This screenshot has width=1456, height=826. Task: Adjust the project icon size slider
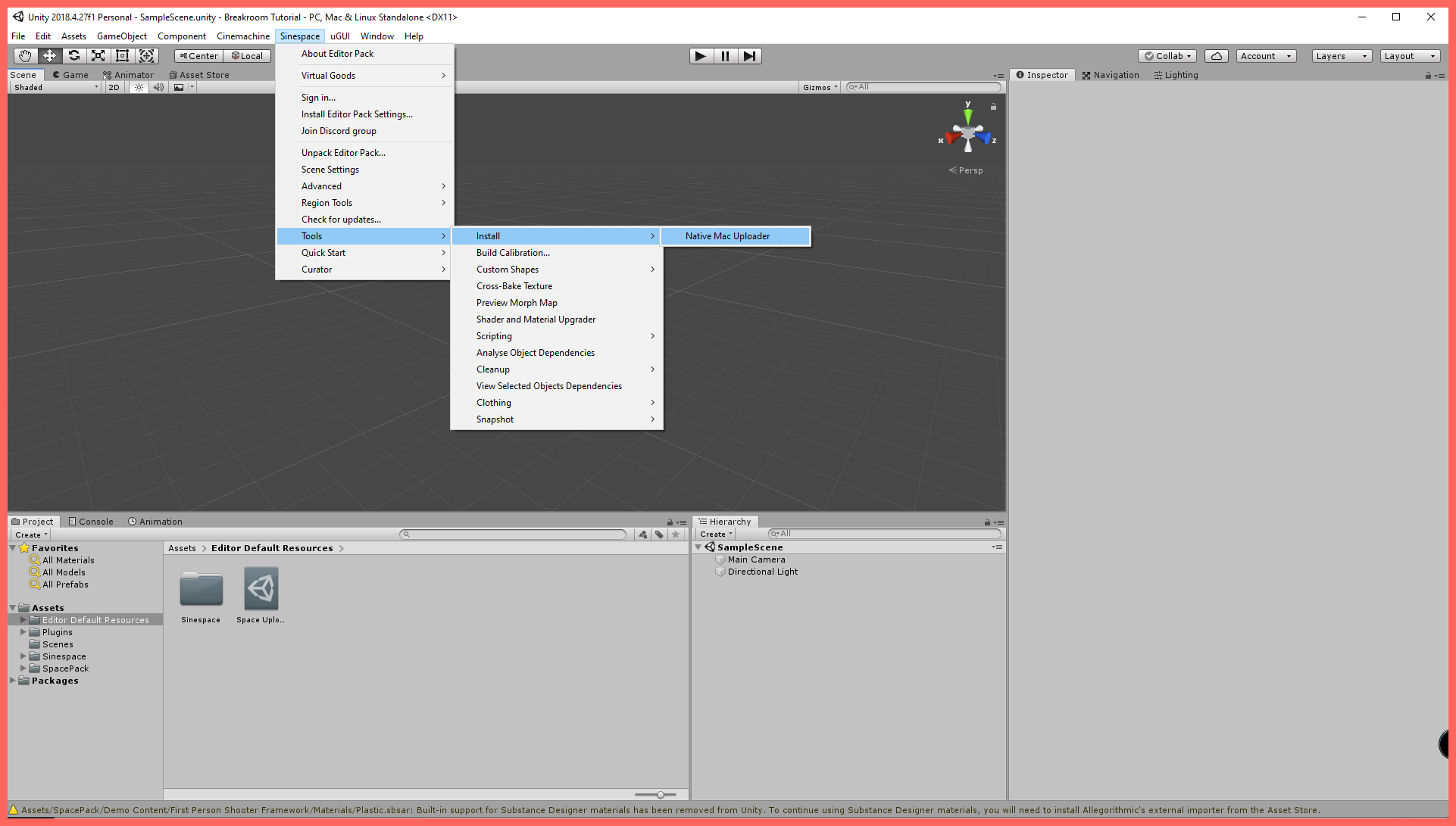point(660,795)
